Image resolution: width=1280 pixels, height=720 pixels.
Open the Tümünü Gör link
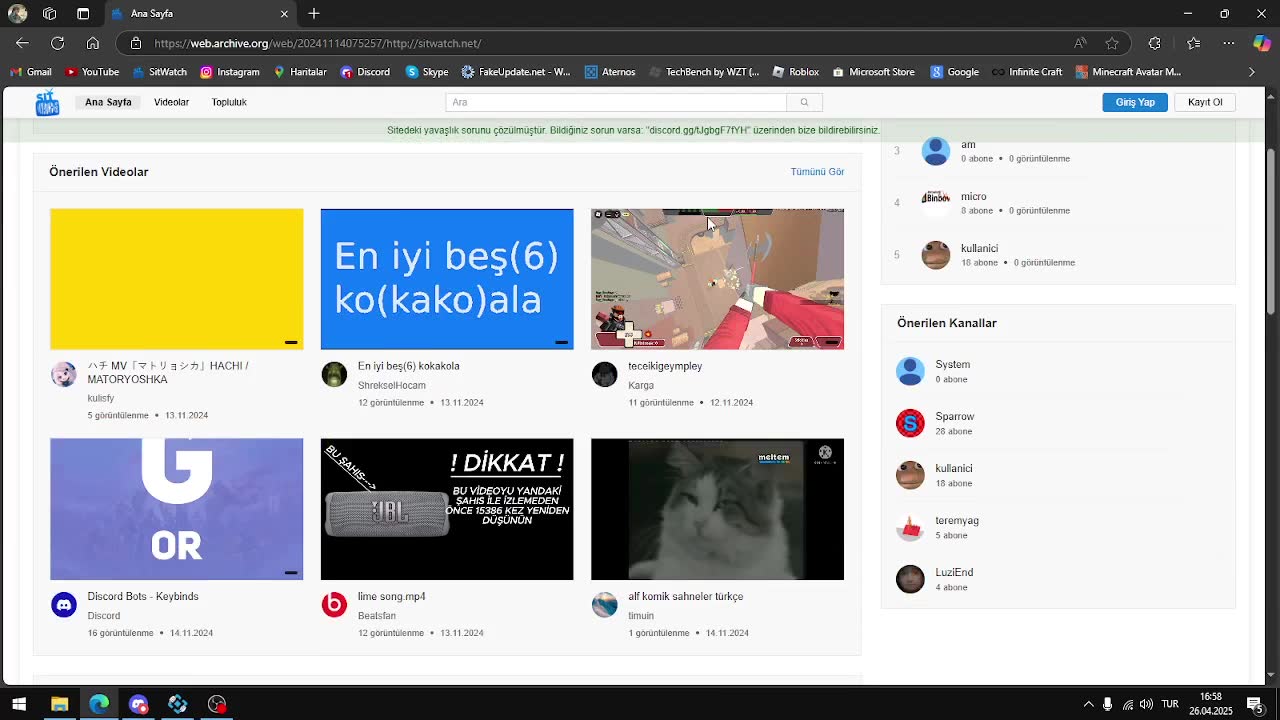point(817,171)
